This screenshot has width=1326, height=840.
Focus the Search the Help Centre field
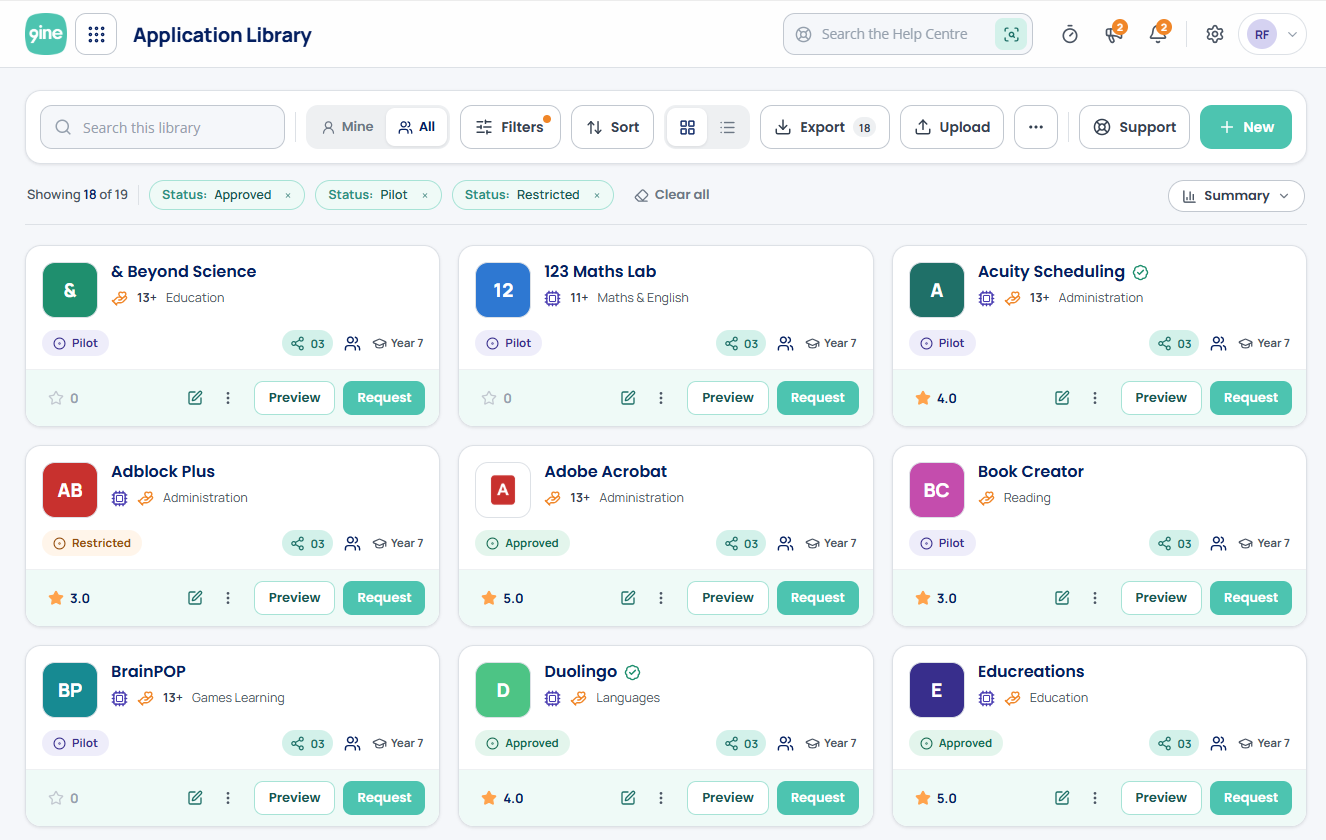(907, 34)
